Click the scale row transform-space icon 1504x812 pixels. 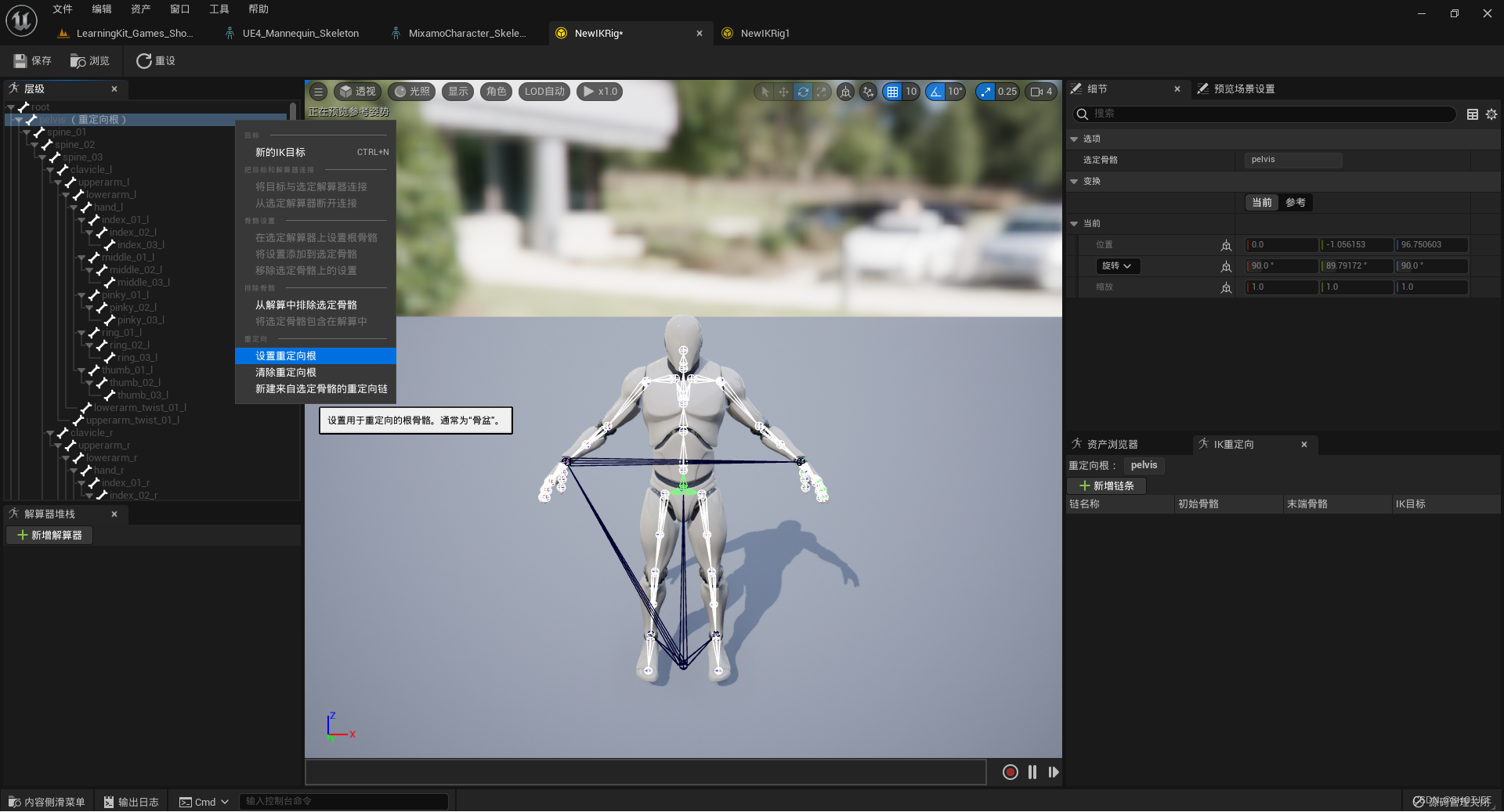1227,287
